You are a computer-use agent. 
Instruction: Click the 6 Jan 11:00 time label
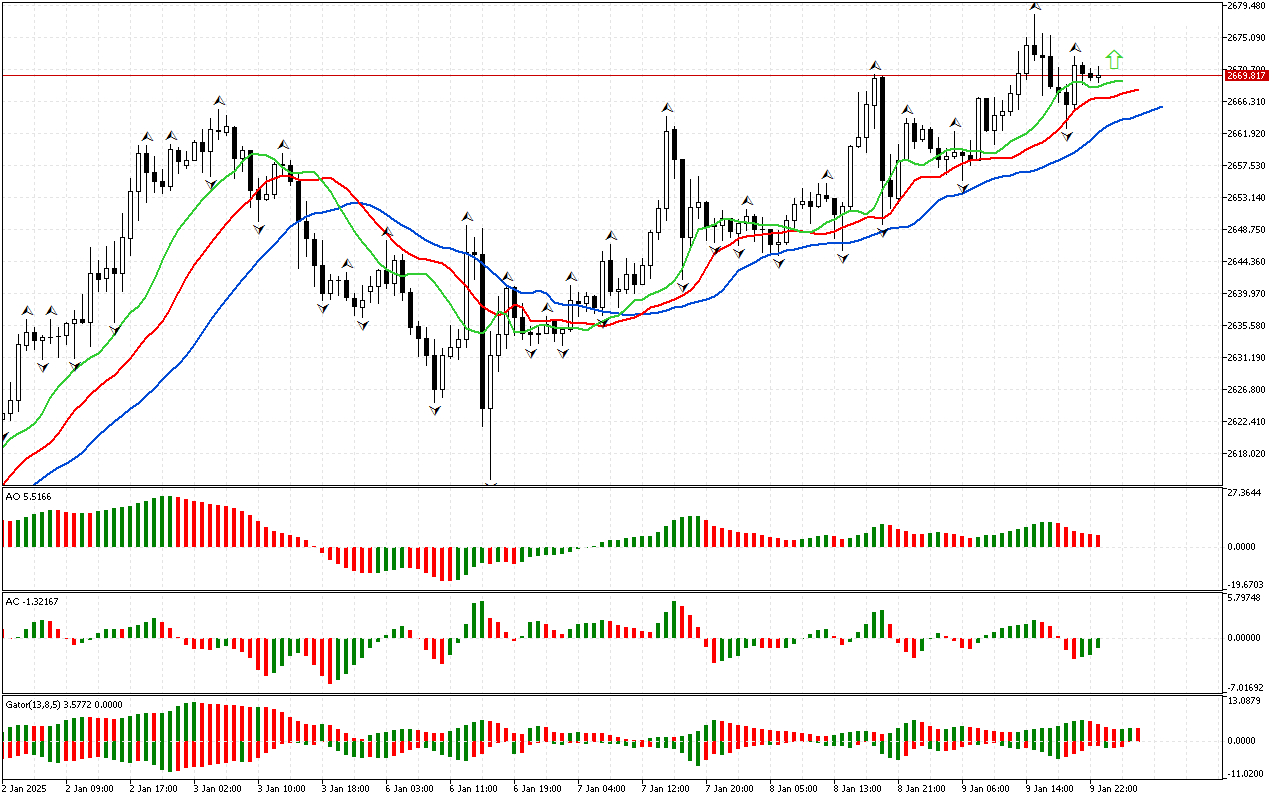pos(472,789)
